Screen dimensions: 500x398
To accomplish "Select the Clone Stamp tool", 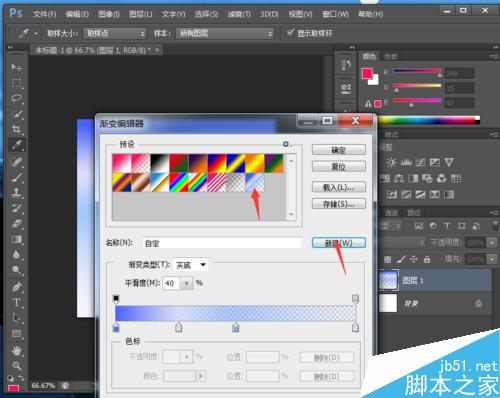I will pos(16,193).
